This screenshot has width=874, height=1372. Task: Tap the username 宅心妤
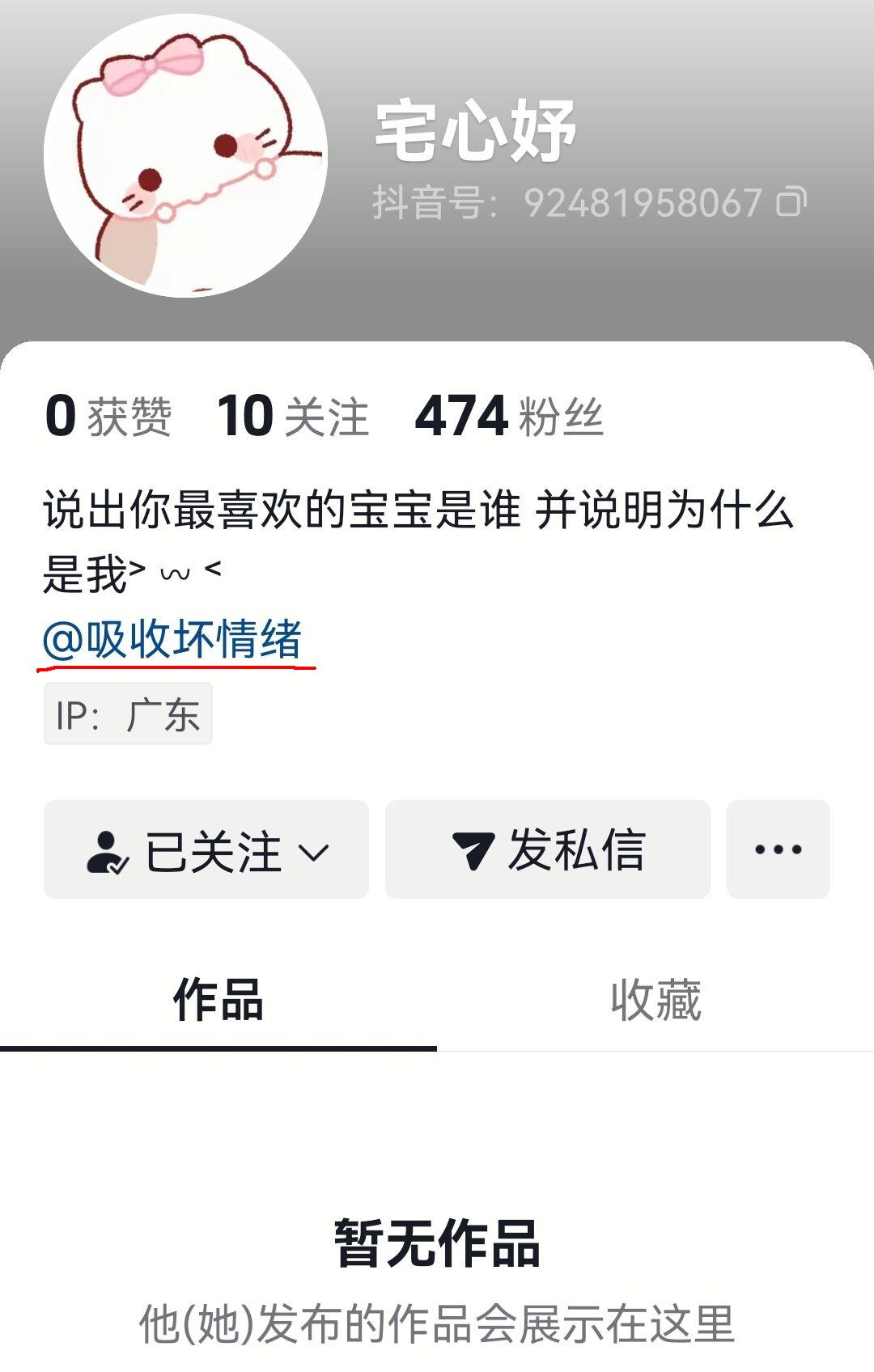[476, 131]
